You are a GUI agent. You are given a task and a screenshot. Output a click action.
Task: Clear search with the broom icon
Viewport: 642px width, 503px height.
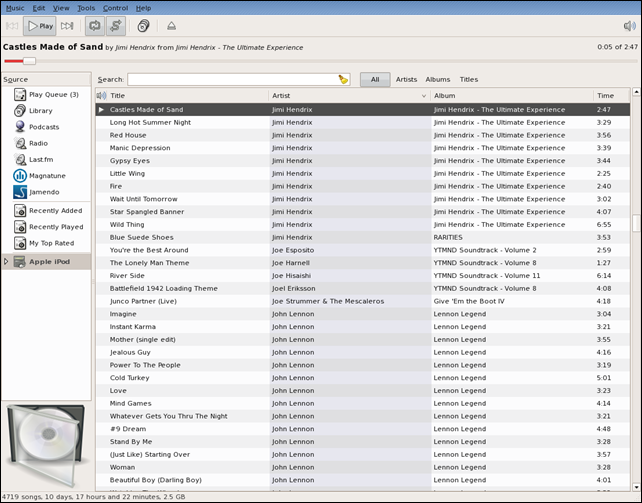(343, 79)
